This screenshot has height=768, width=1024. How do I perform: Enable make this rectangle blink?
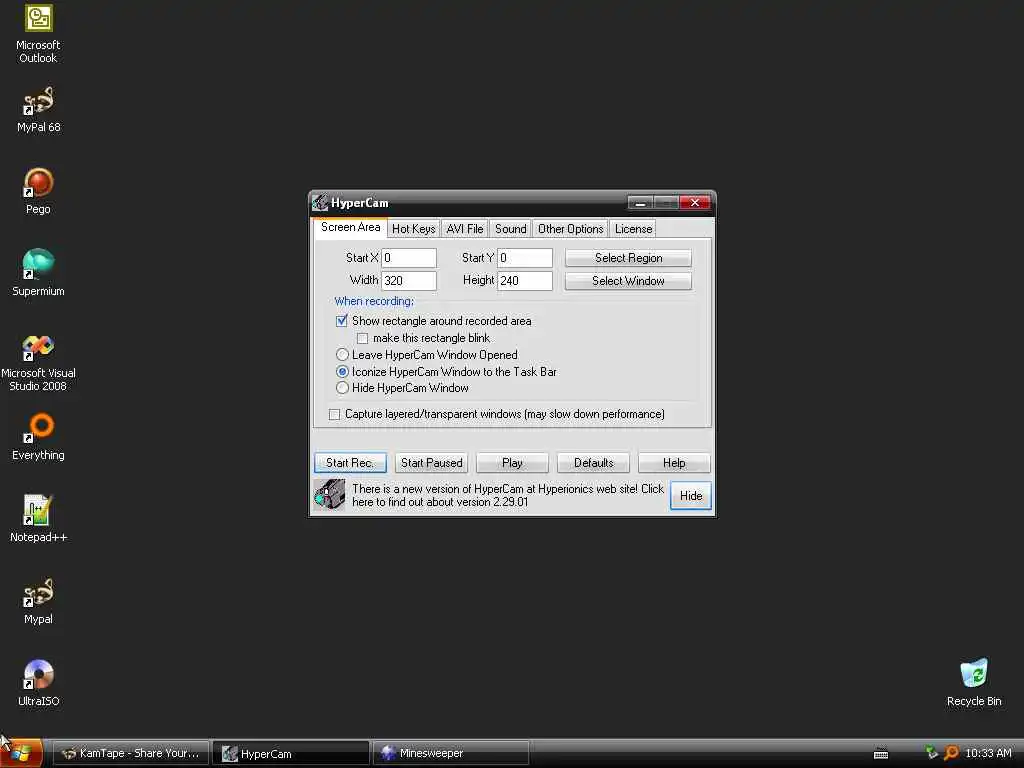pyautogui.click(x=362, y=338)
